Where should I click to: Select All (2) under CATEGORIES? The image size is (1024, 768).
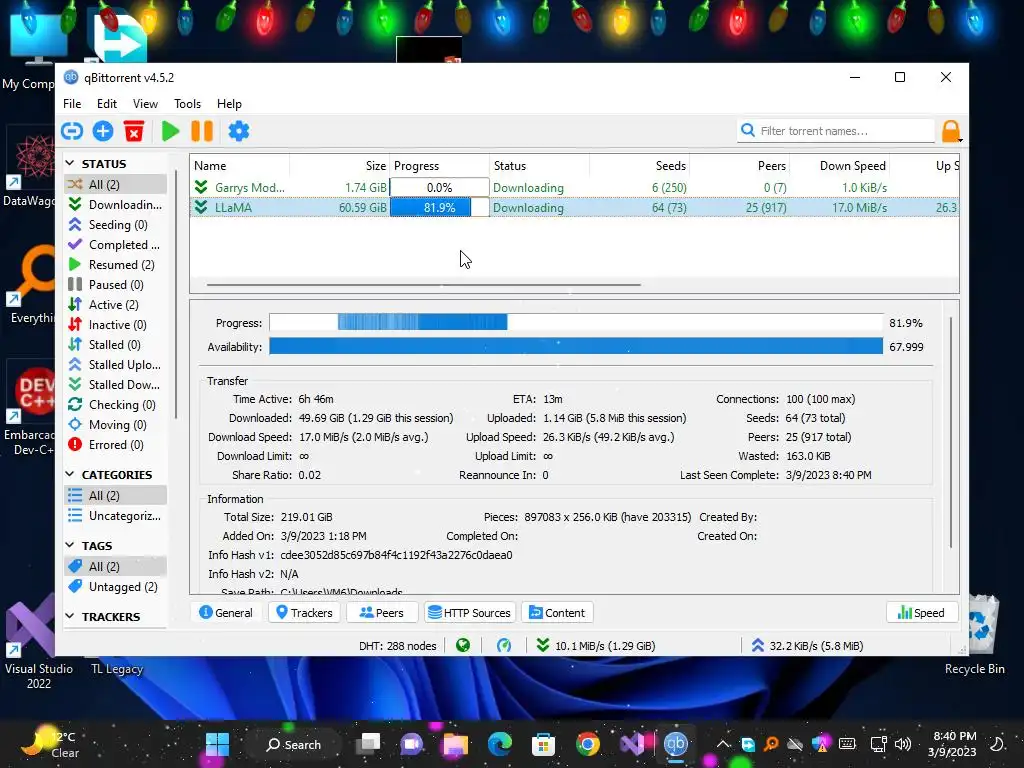point(116,496)
